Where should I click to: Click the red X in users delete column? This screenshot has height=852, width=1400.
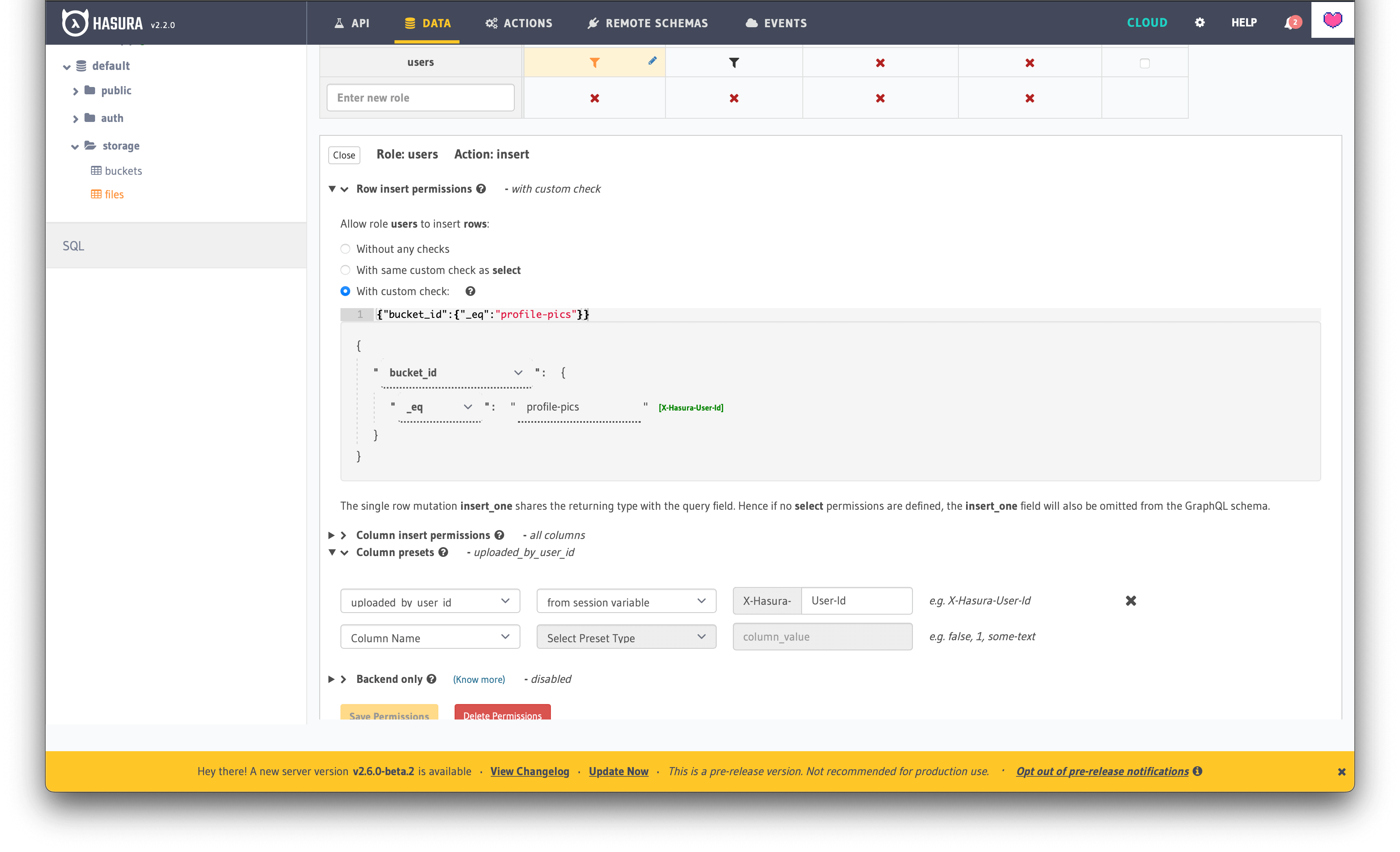tap(1029, 63)
